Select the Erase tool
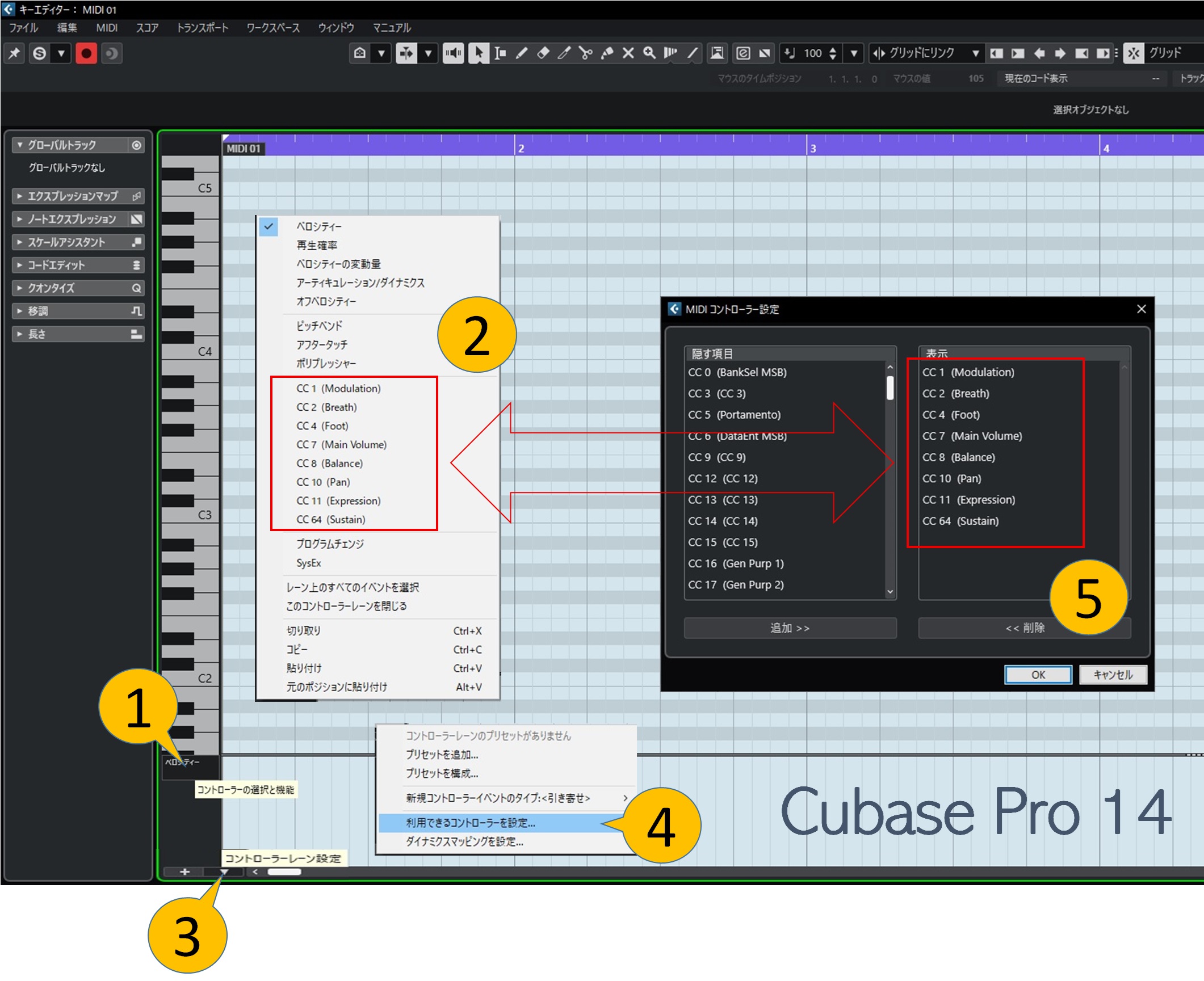1204x981 pixels. click(543, 53)
